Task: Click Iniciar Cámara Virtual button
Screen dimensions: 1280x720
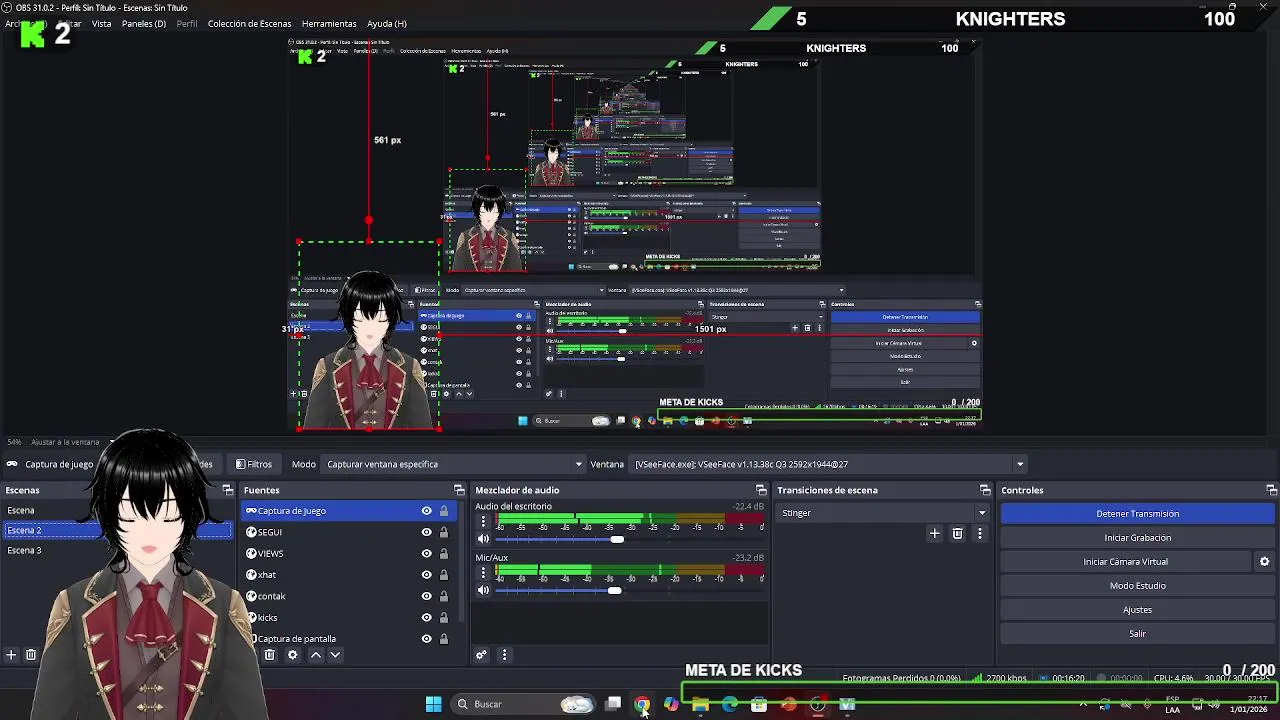Action: tap(1125, 562)
